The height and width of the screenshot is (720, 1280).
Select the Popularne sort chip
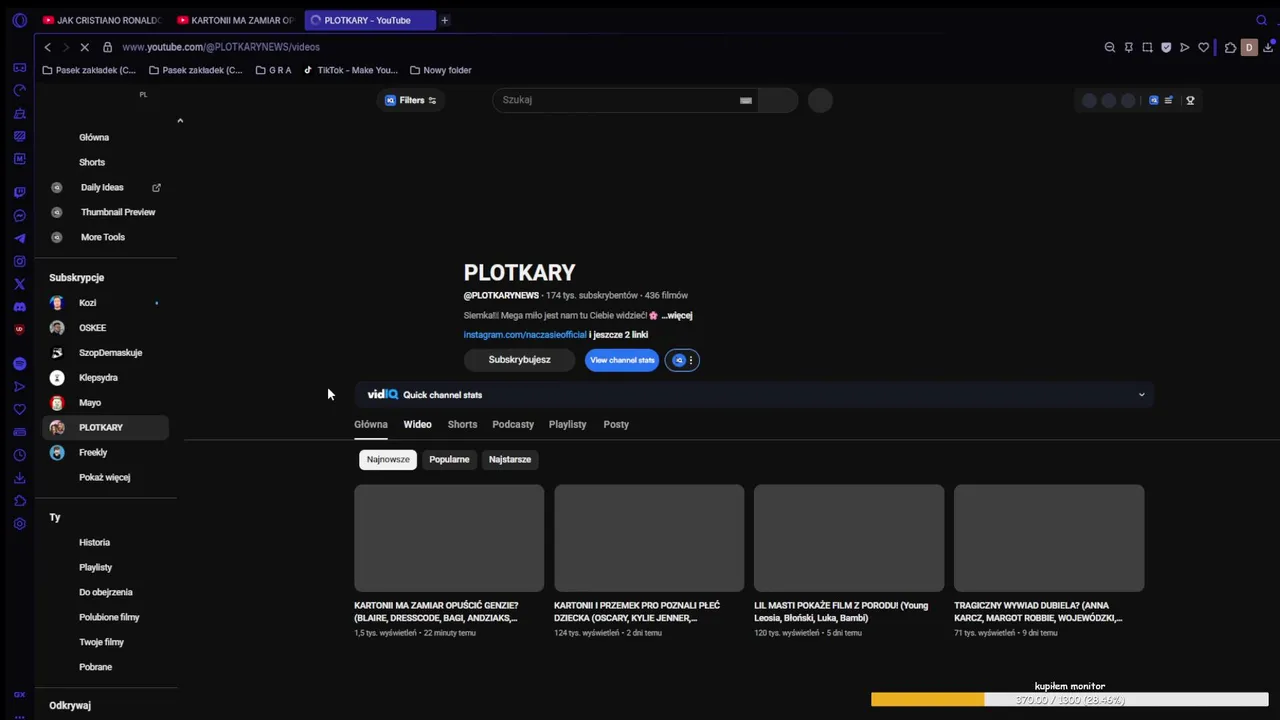[449, 459]
